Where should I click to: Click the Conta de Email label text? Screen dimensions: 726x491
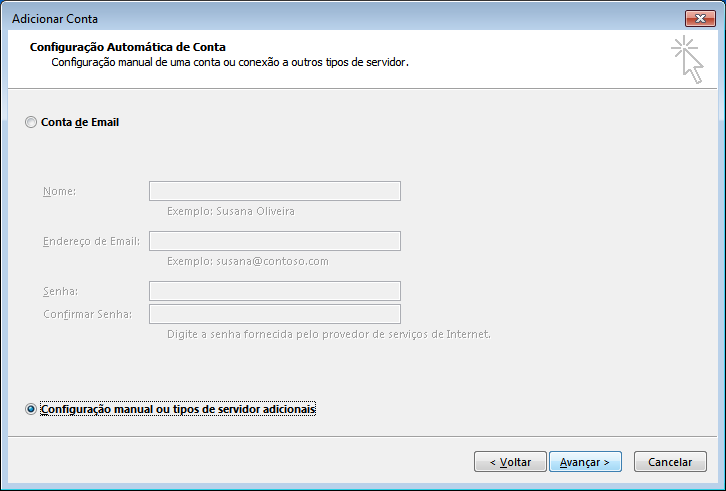tap(80, 122)
